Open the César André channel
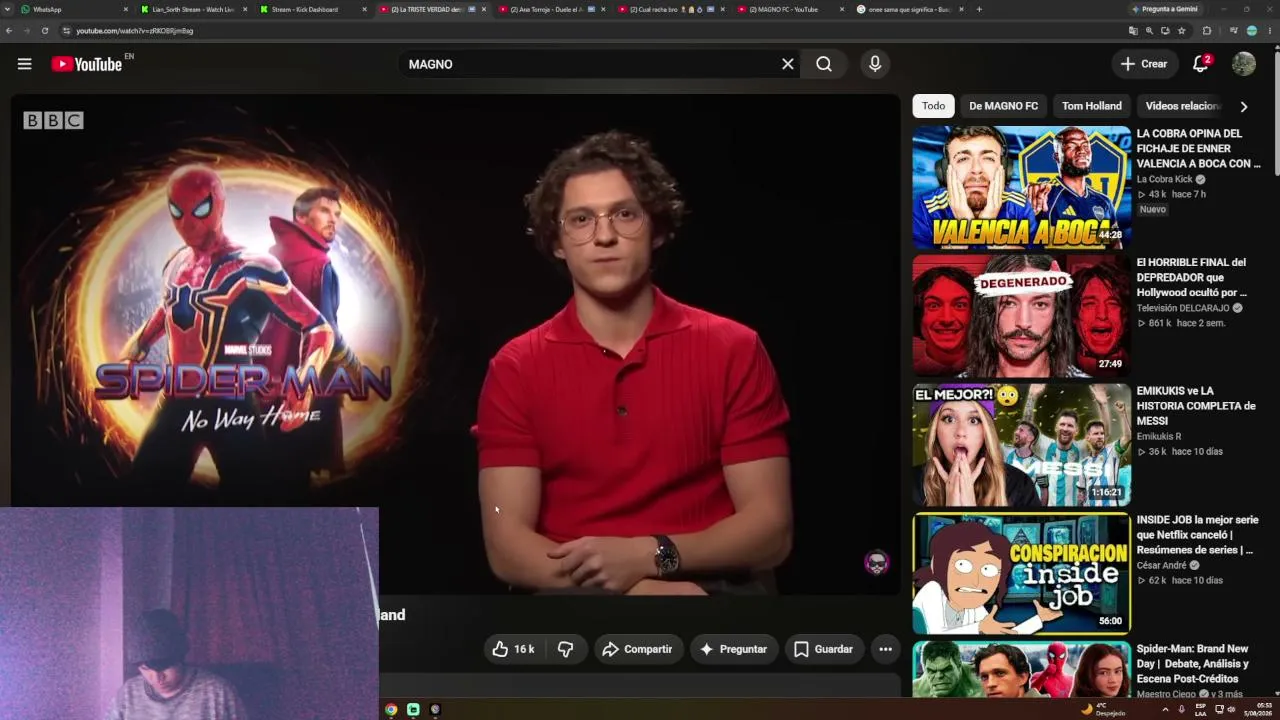This screenshot has height=720, width=1280. 1162,565
